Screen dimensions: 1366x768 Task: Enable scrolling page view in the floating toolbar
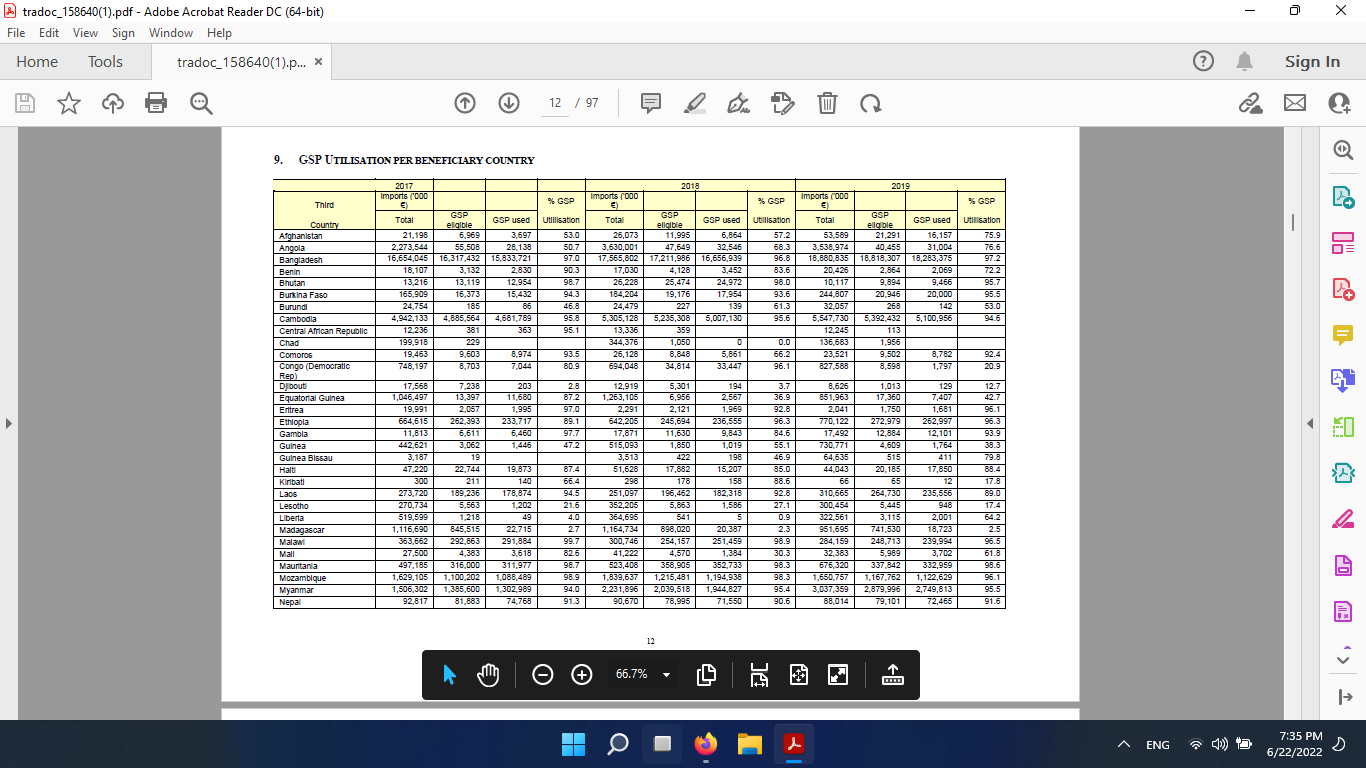tap(759, 675)
